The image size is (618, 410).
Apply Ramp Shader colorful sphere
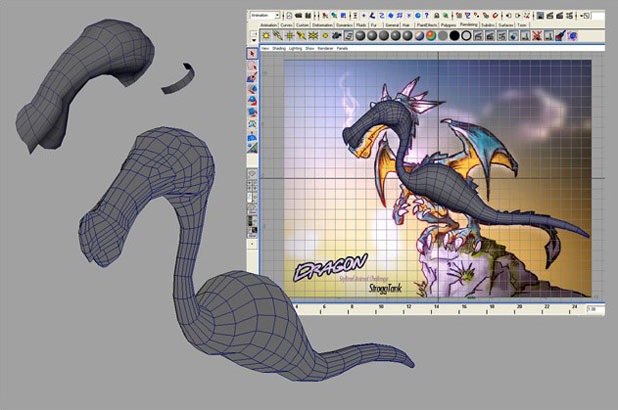tap(431, 36)
